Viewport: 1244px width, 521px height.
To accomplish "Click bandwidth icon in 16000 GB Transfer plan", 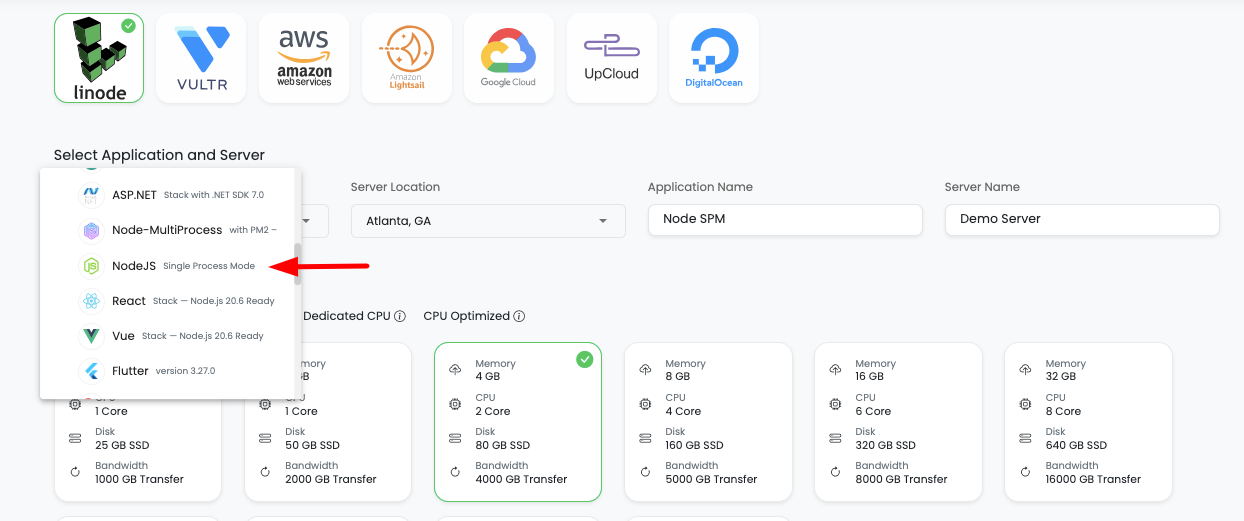I will point(1025,472).
